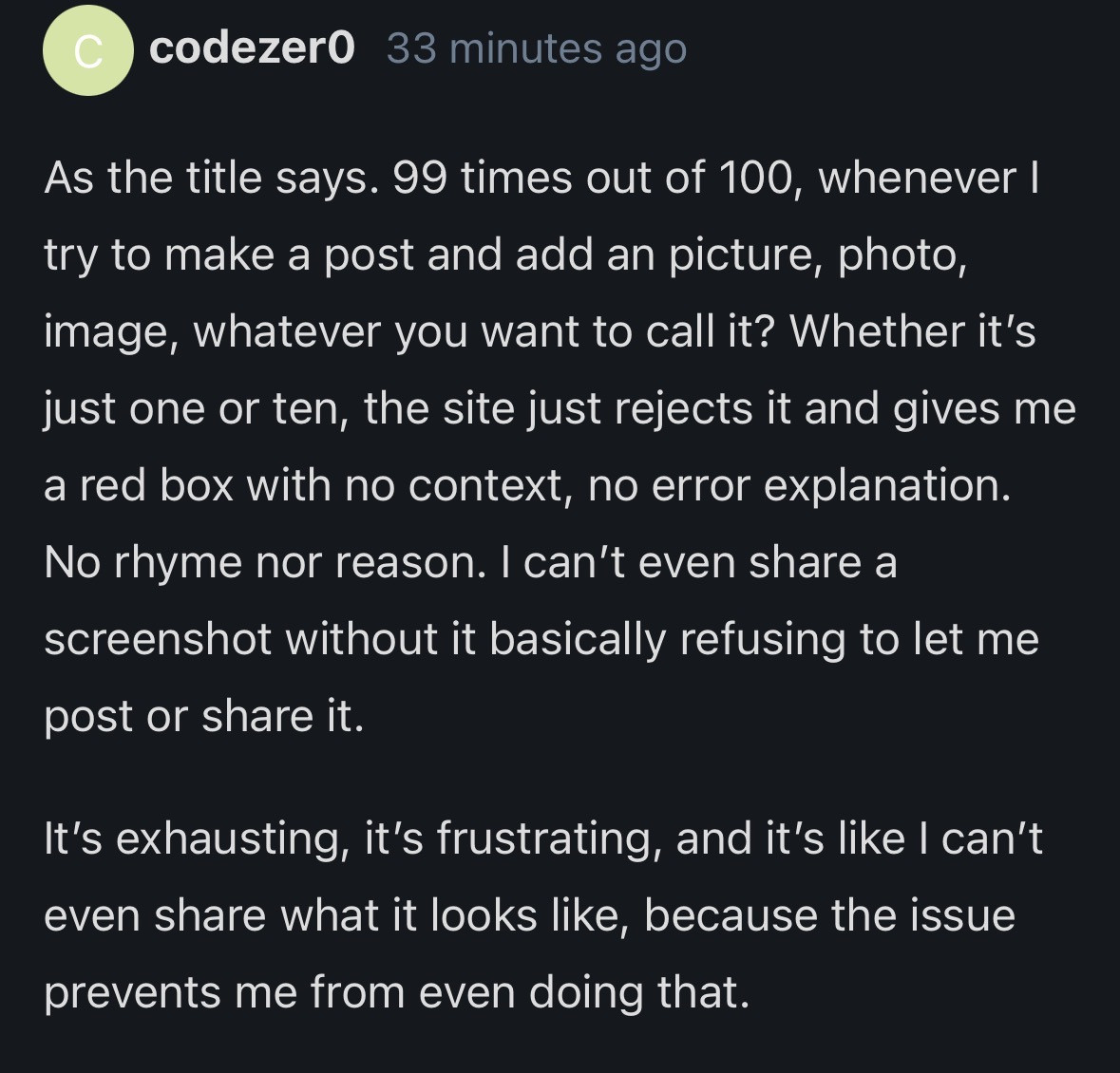Open codezer0's avatar circle with letter C
Image resolution: width=1120 pixels, height=1073 pixels.
tap(87, 50)
